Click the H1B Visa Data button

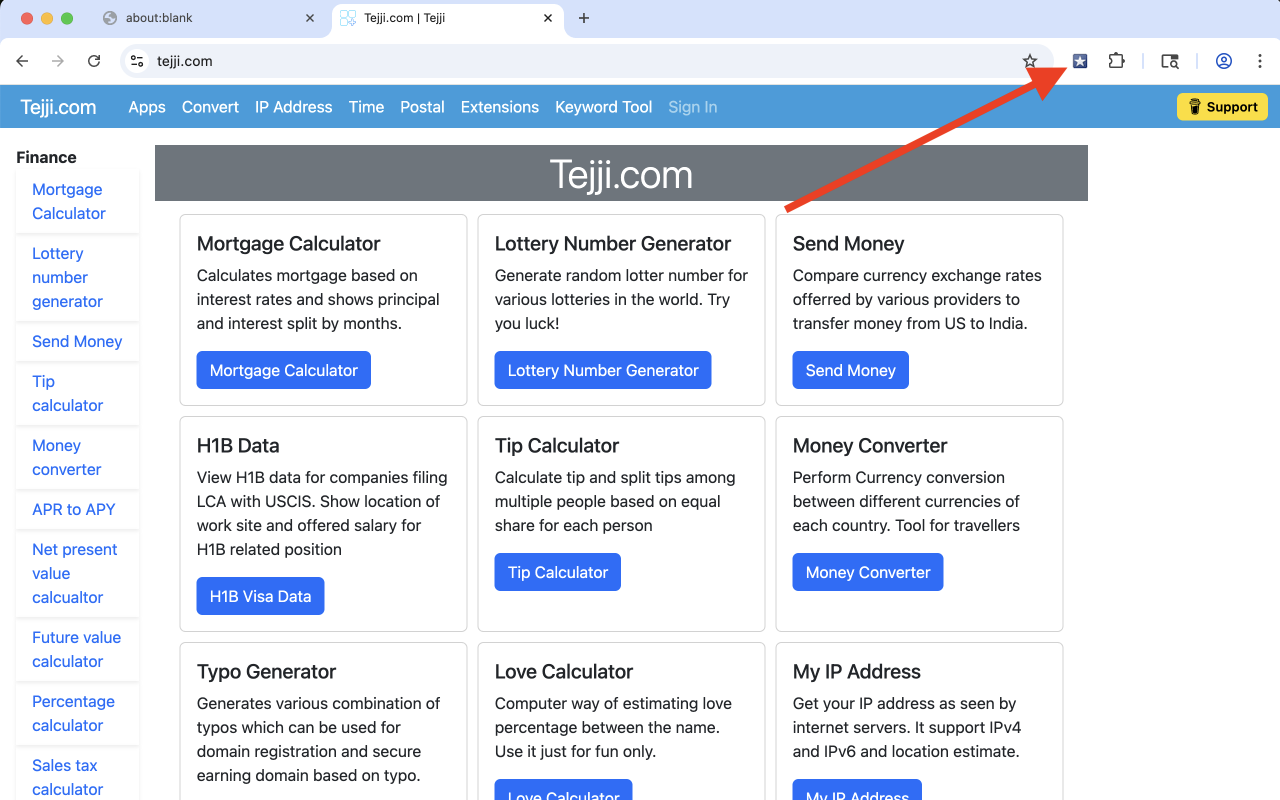[x=260, y=595]
